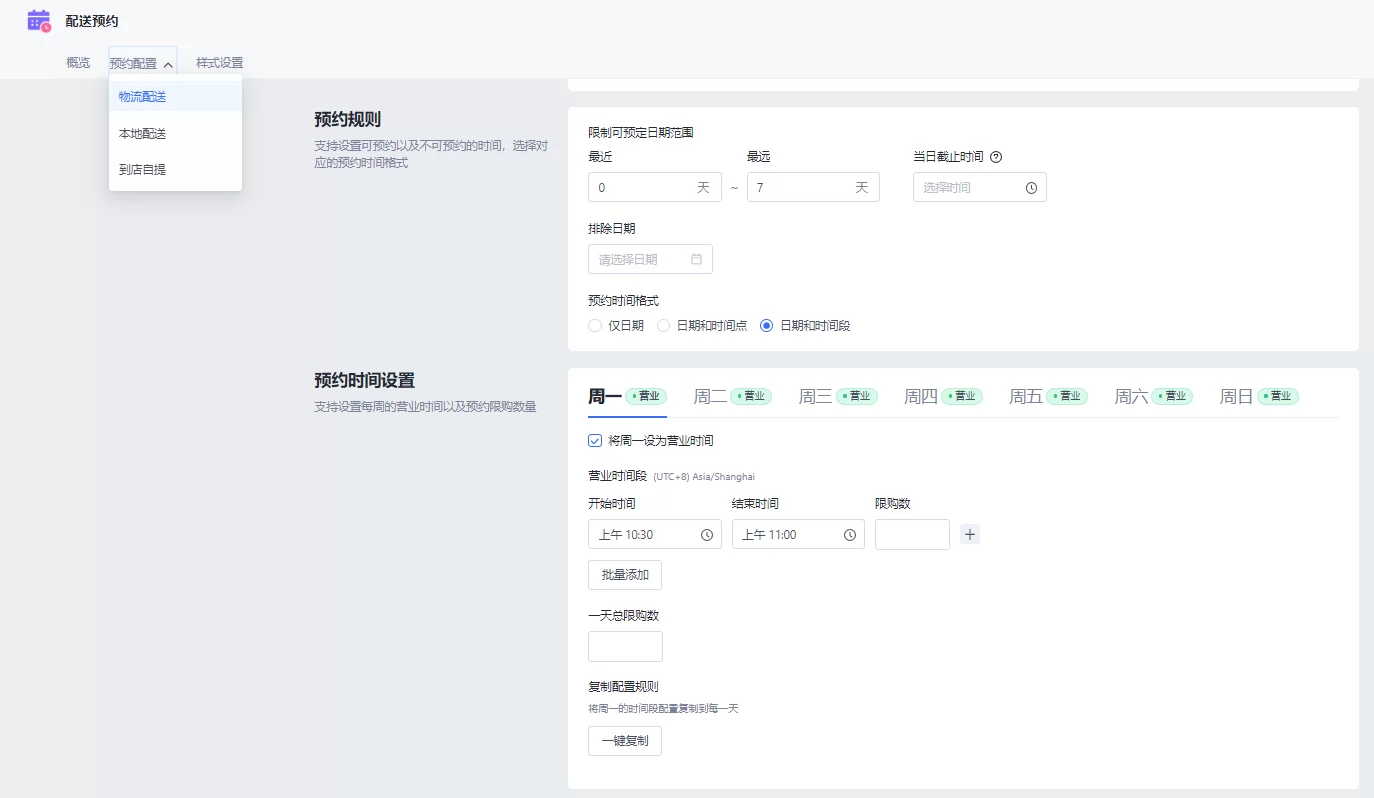Switch to the 样式设置 tab
This screenshot has height=798, width=1374.
(x=219, y=62)
